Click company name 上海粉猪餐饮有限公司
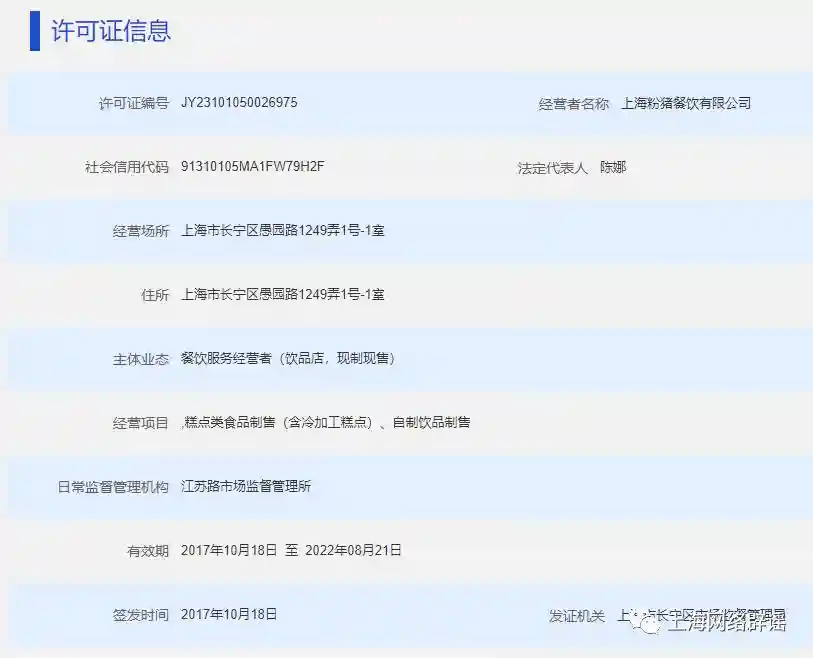The height and width of the screenshot is (658, 813). click(685, 103)
